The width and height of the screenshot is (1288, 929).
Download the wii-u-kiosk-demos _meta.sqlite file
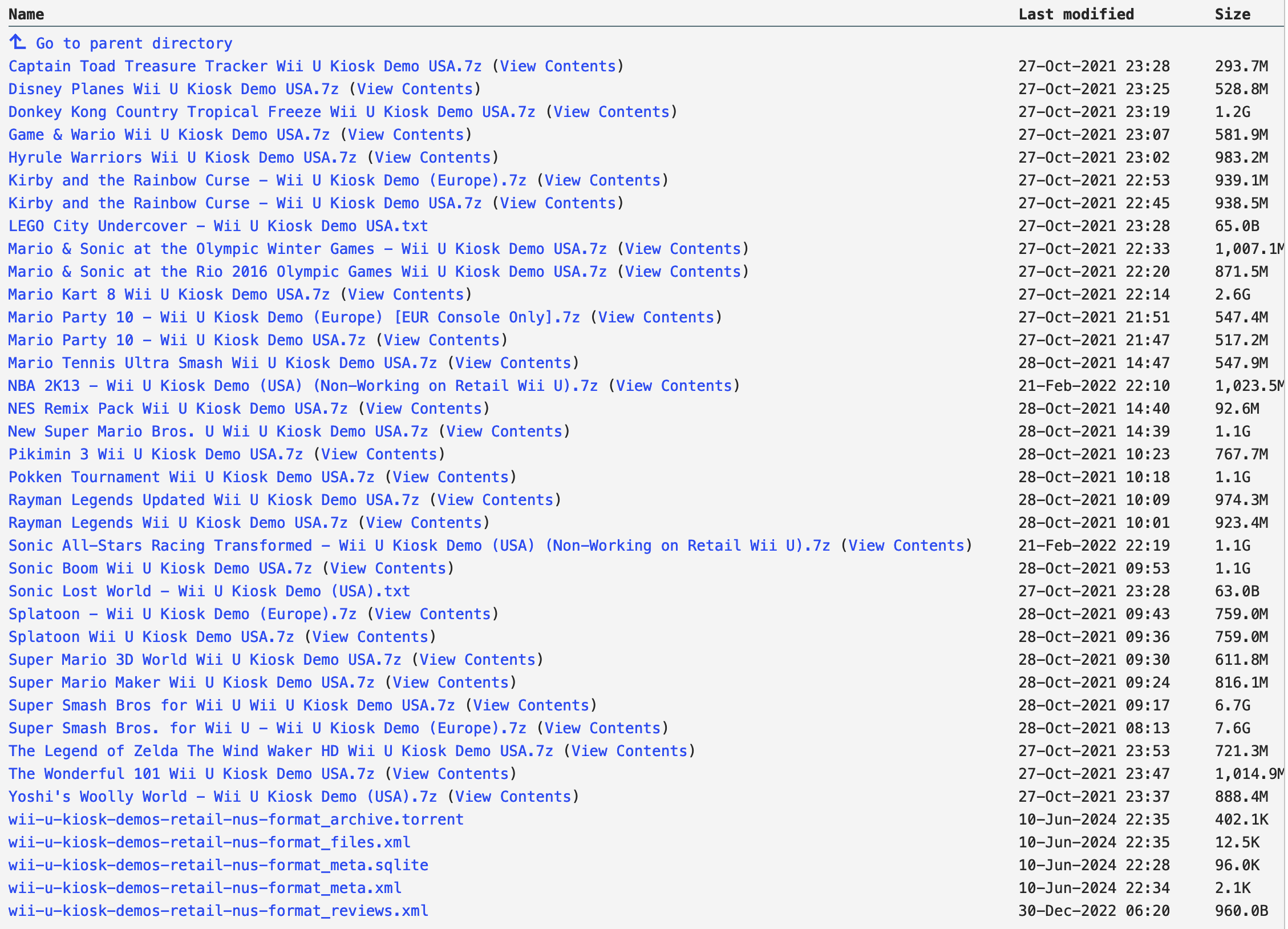point(218,865)
